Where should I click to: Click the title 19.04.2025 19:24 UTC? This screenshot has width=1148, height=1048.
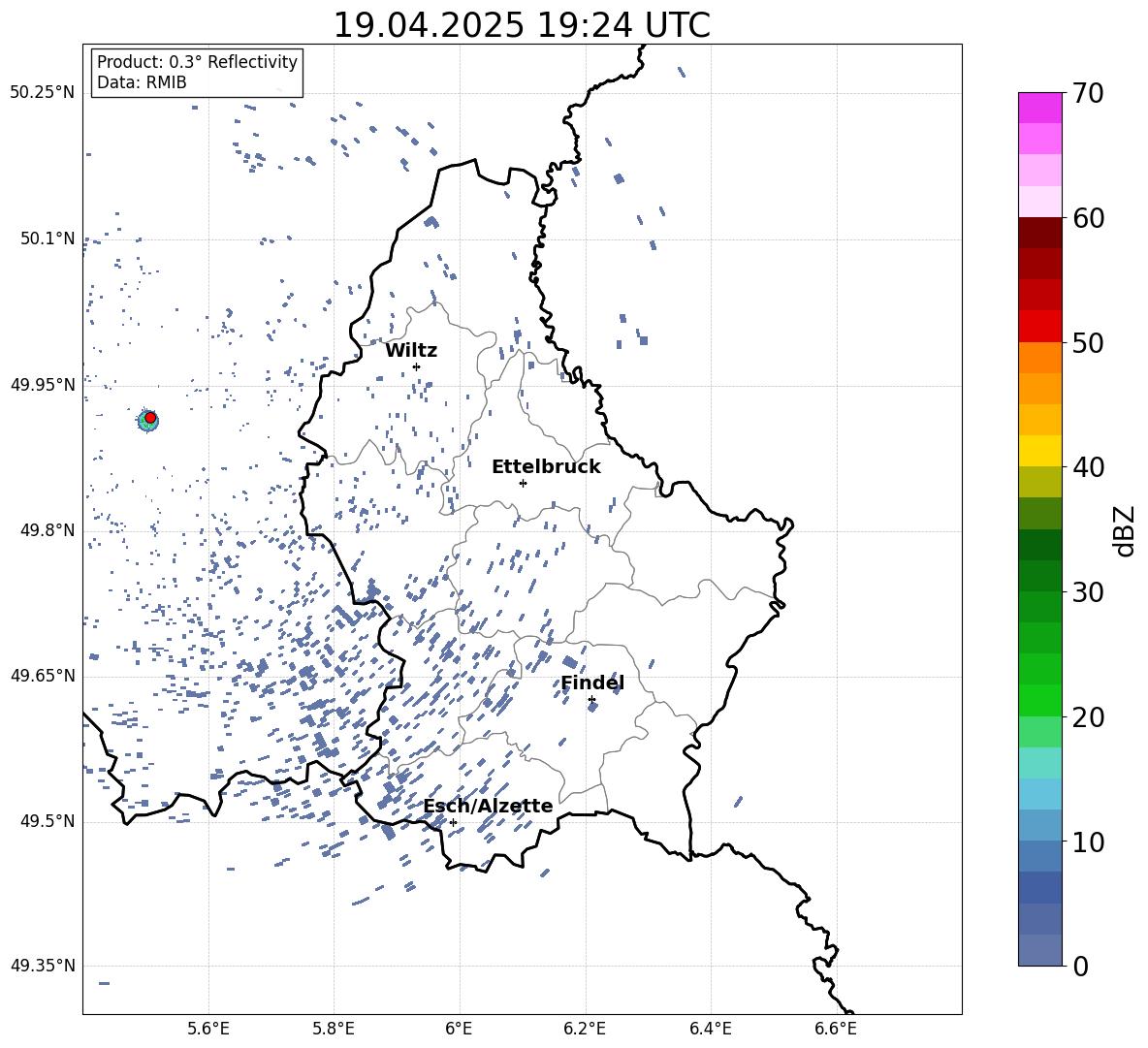[522, 25]
